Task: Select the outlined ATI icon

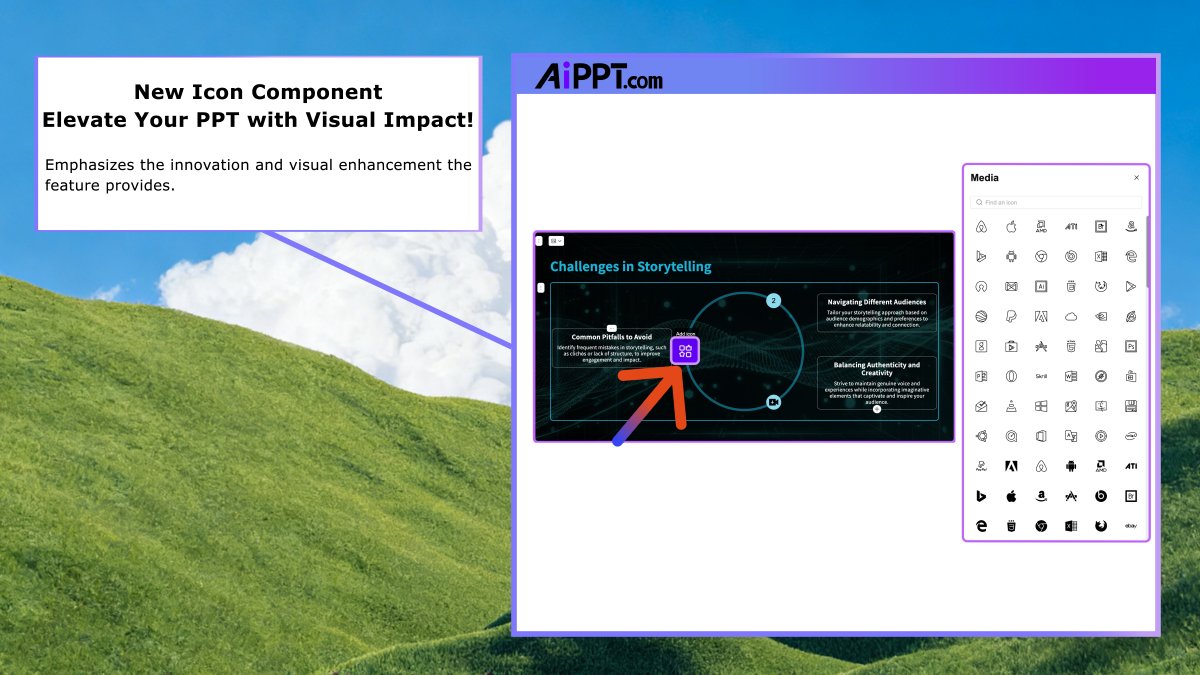Action: click(1071, 227)
